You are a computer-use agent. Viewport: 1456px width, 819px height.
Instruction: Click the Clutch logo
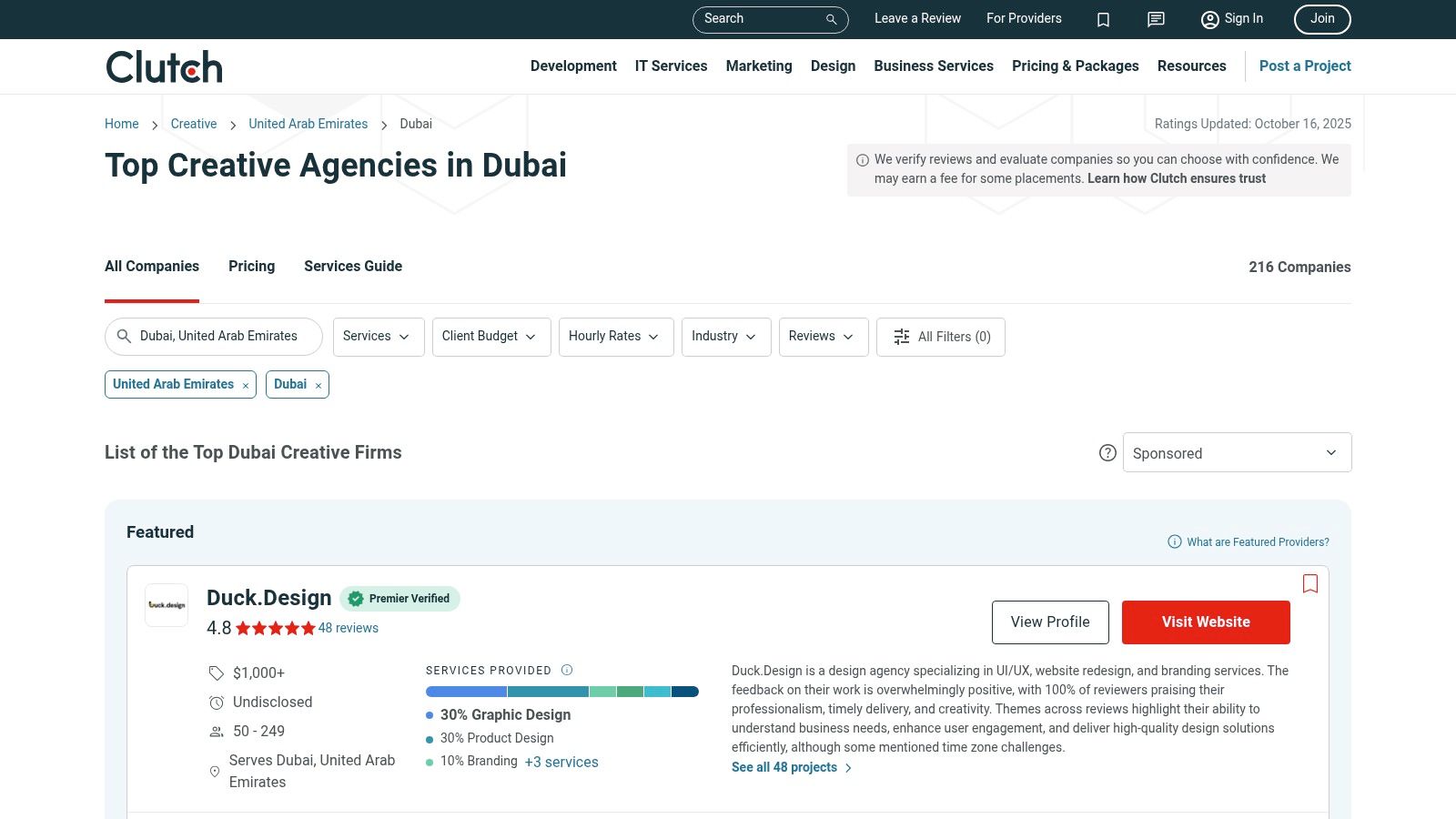[x=164, y=66]
